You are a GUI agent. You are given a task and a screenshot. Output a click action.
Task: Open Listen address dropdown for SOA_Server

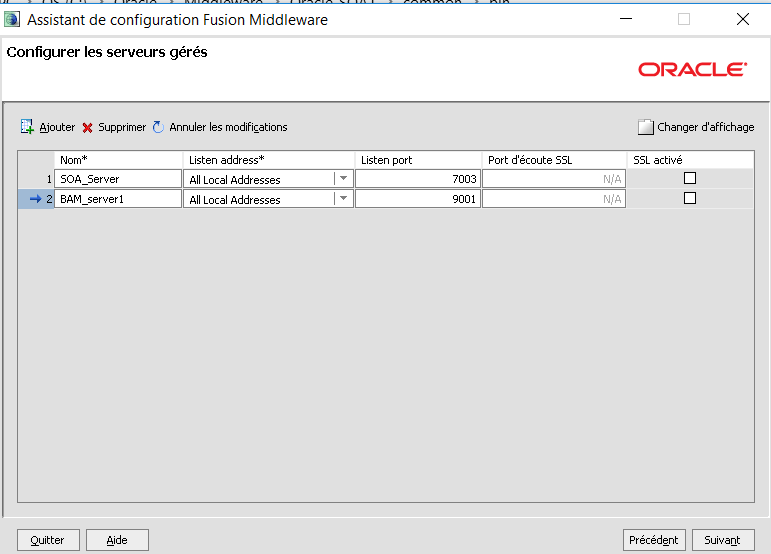point(343,179)
